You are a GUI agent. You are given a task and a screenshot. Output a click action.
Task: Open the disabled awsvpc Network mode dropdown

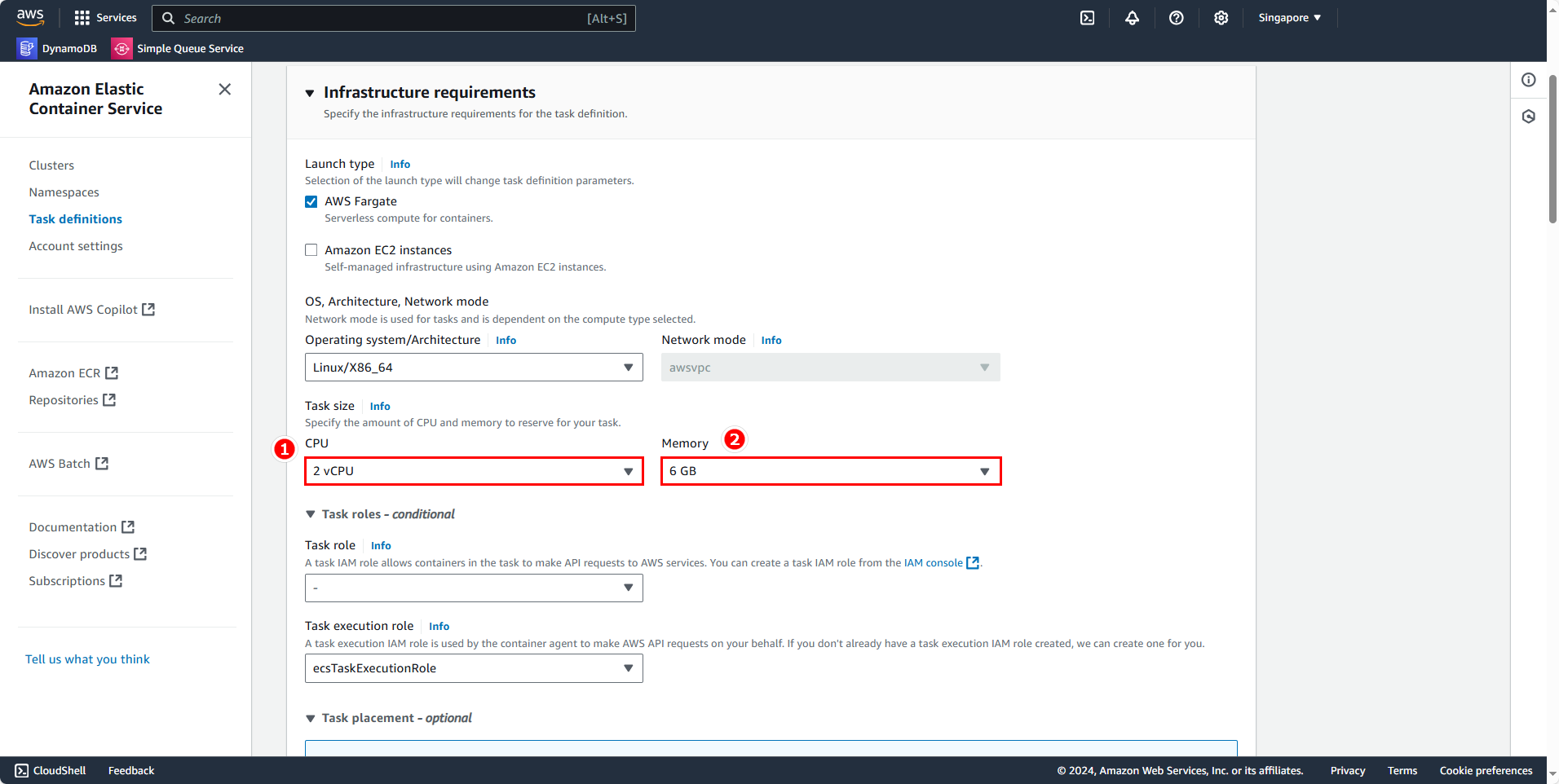click(831, 368)
